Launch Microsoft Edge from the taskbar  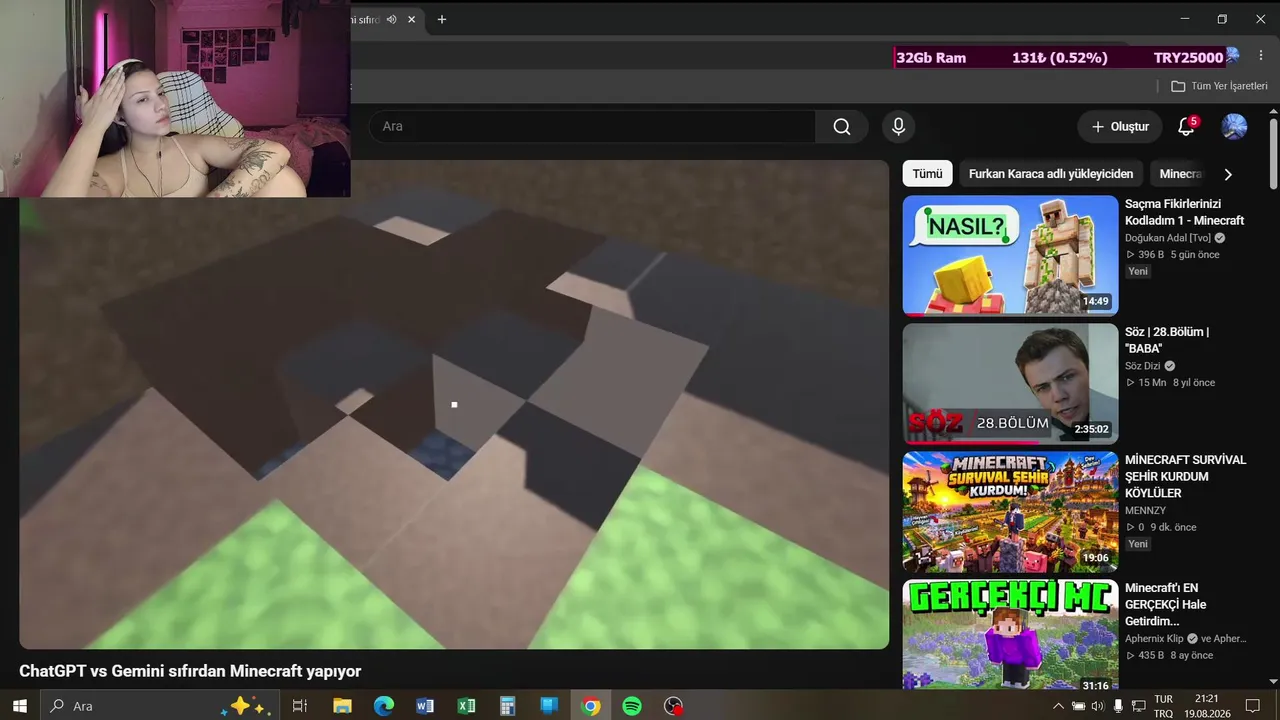coord(384,706)
